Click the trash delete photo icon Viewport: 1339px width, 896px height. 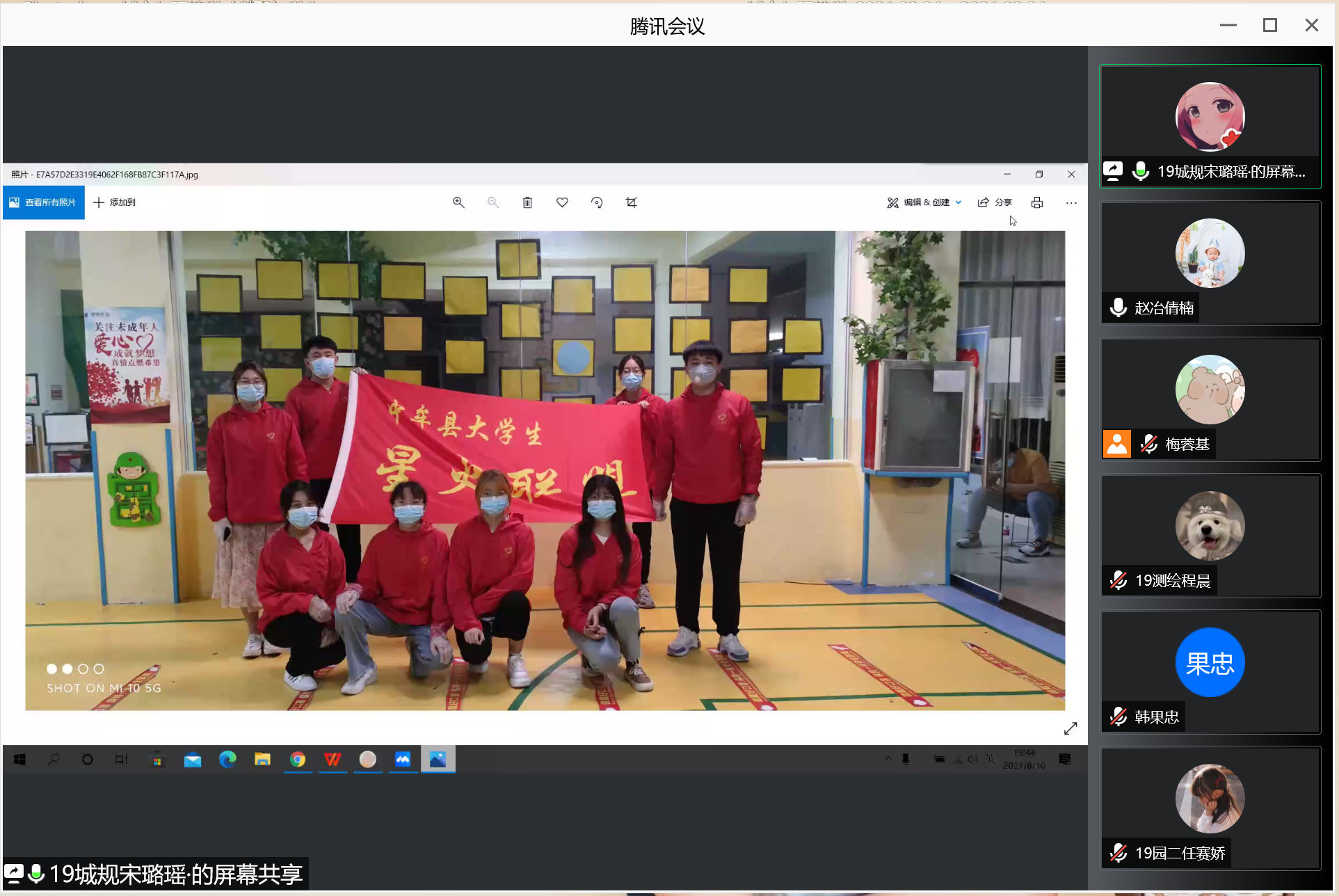527,202
